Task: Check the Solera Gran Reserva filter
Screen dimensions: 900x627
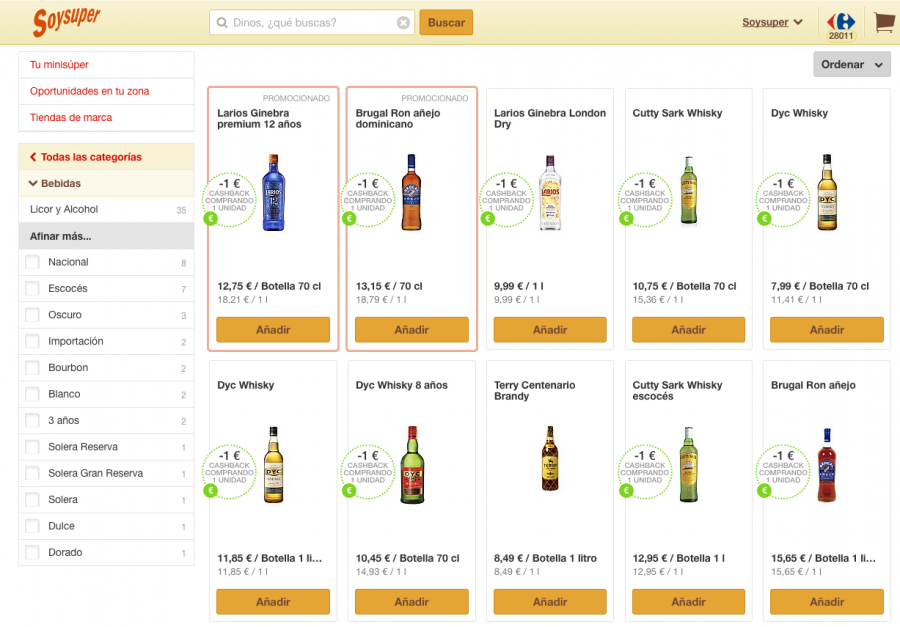Action: click(x=32, y=474)
